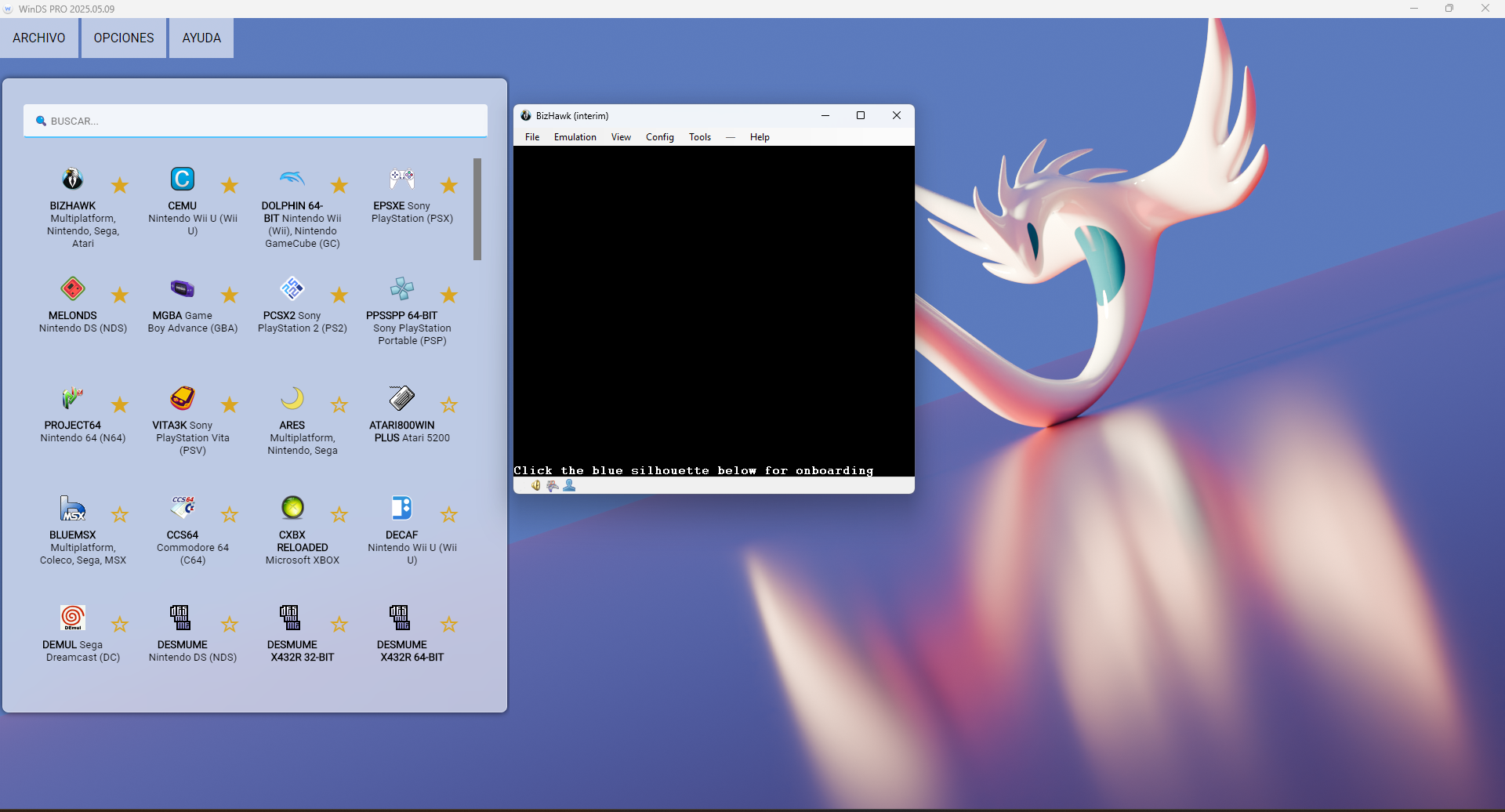Launch the DeSmuME Nintendo DS icon
The height and width of the screenshot is (812, 1505).
pos(181,618)
